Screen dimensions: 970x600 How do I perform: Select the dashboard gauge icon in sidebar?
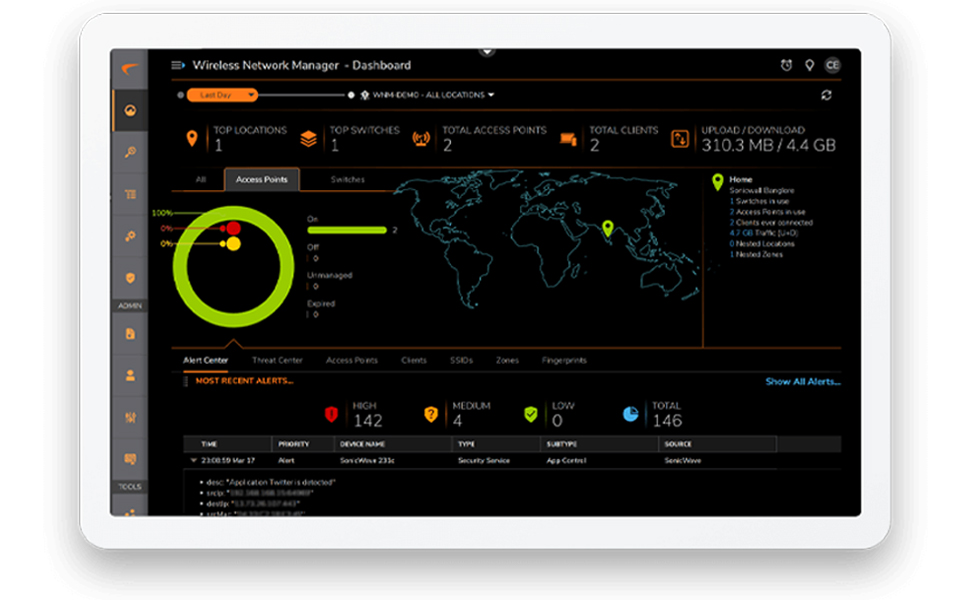click(130, 111)
